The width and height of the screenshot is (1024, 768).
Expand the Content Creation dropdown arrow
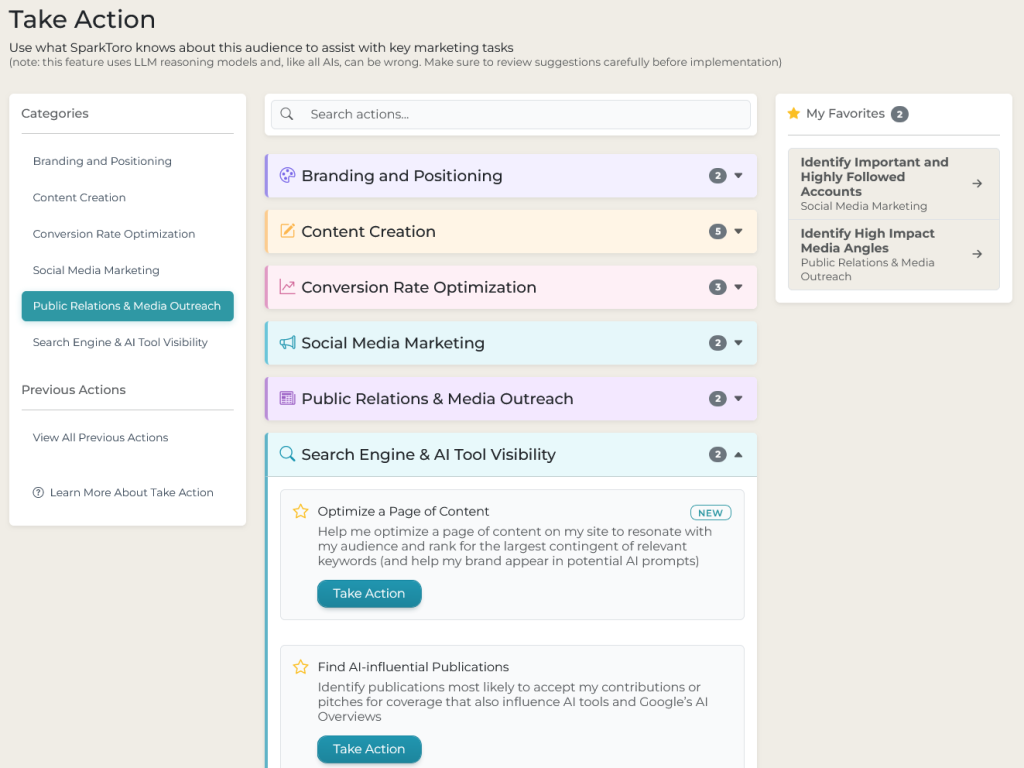click(738, 231)
